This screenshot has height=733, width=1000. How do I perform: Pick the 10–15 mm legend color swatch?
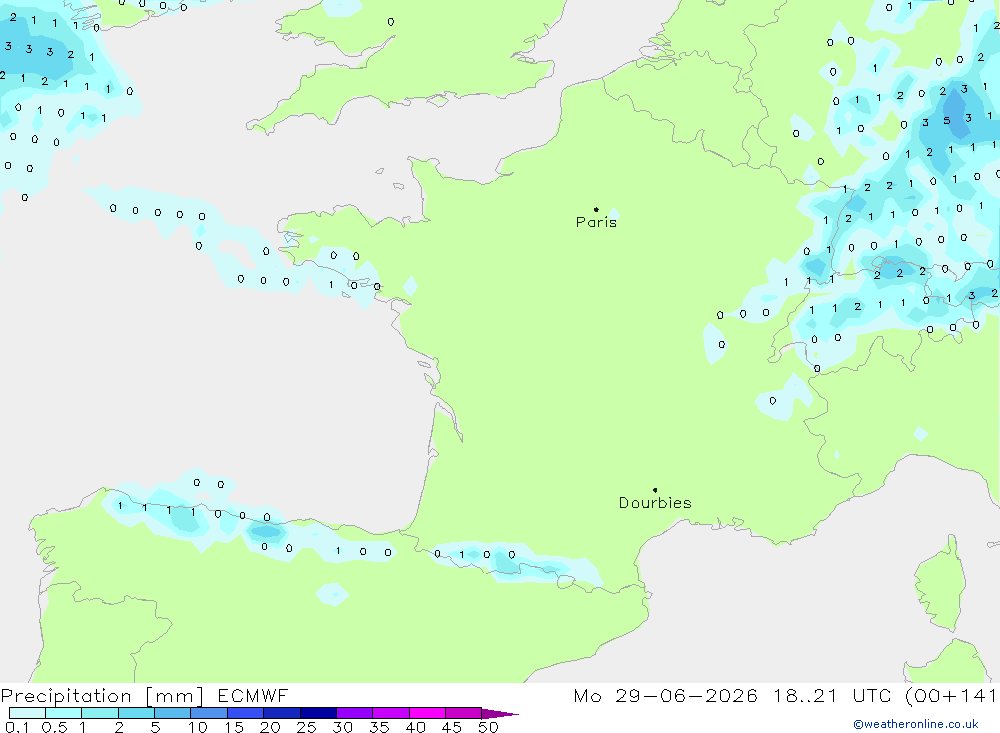[209, 713]
